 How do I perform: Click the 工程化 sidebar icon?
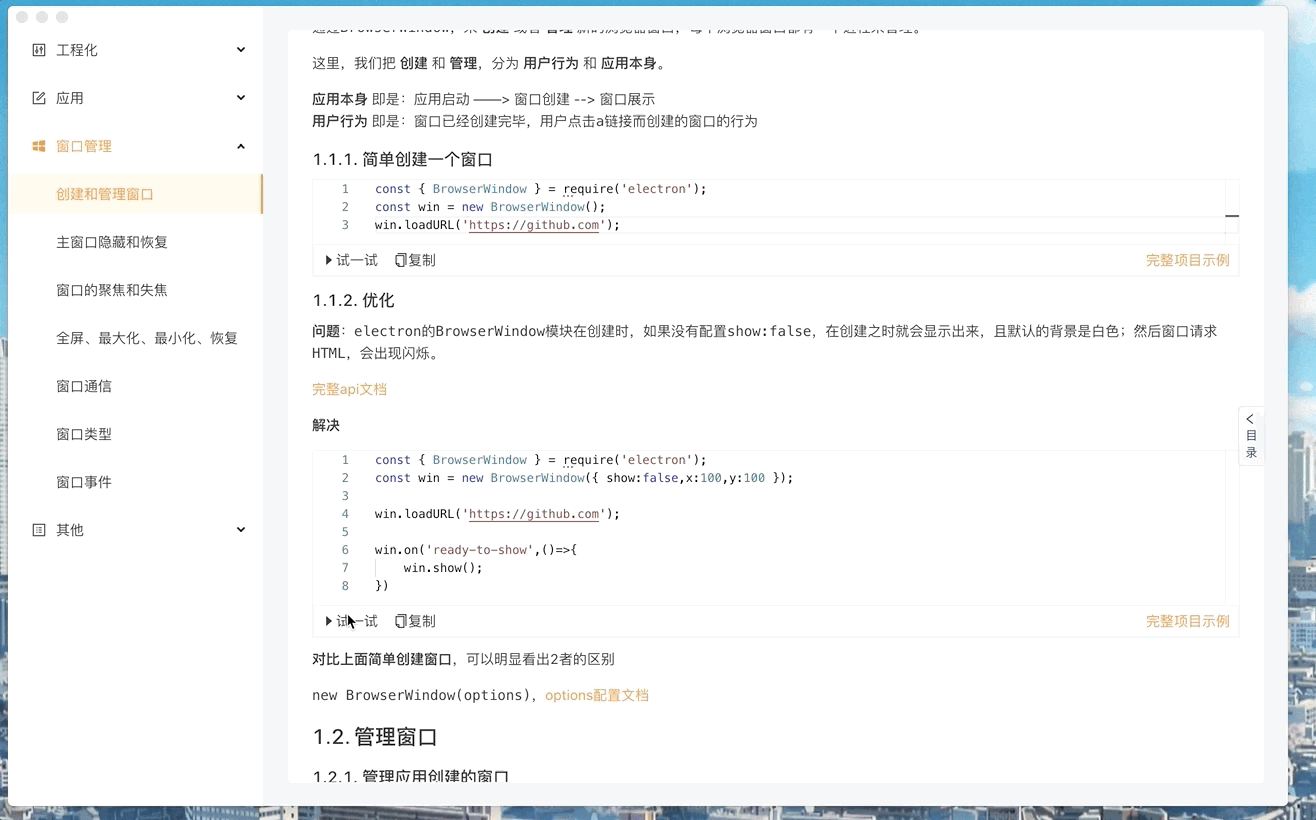coord(39,50)
